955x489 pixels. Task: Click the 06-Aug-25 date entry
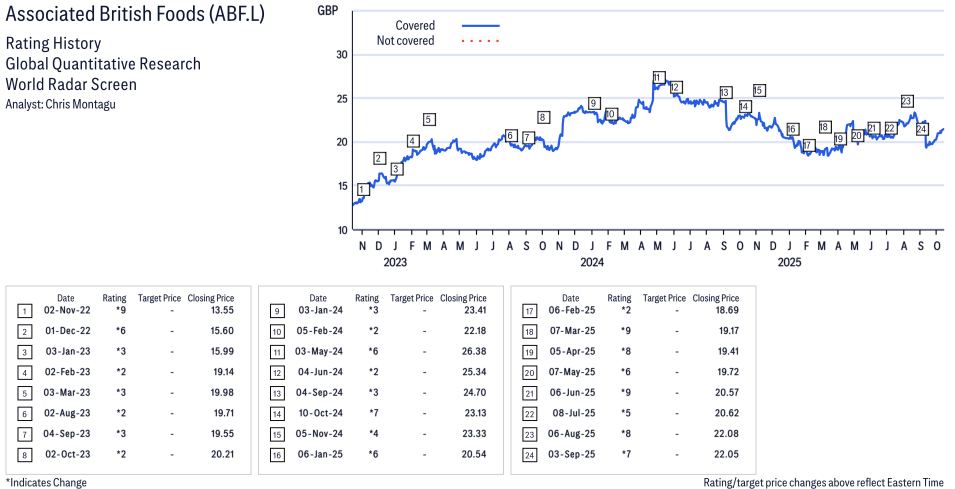click(570, 433)
